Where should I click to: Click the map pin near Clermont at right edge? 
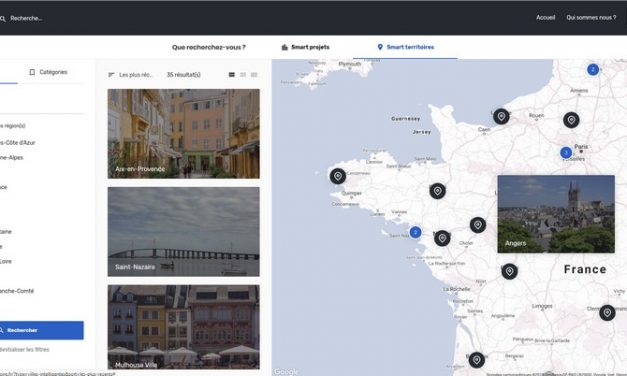point(607,313)
